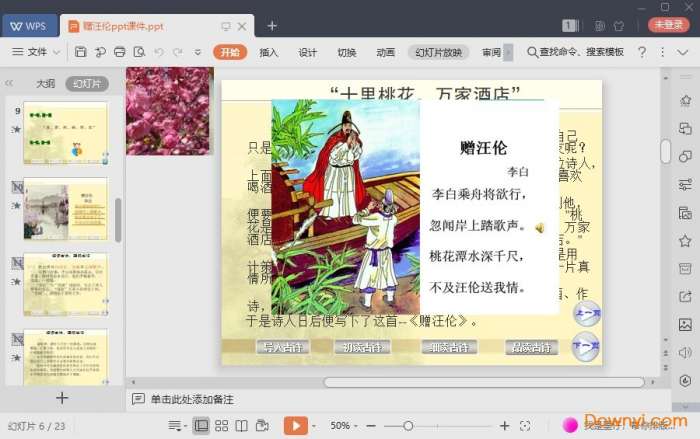Open the help question mark icon
The image size is (700, 439).
tap(642, 52)
